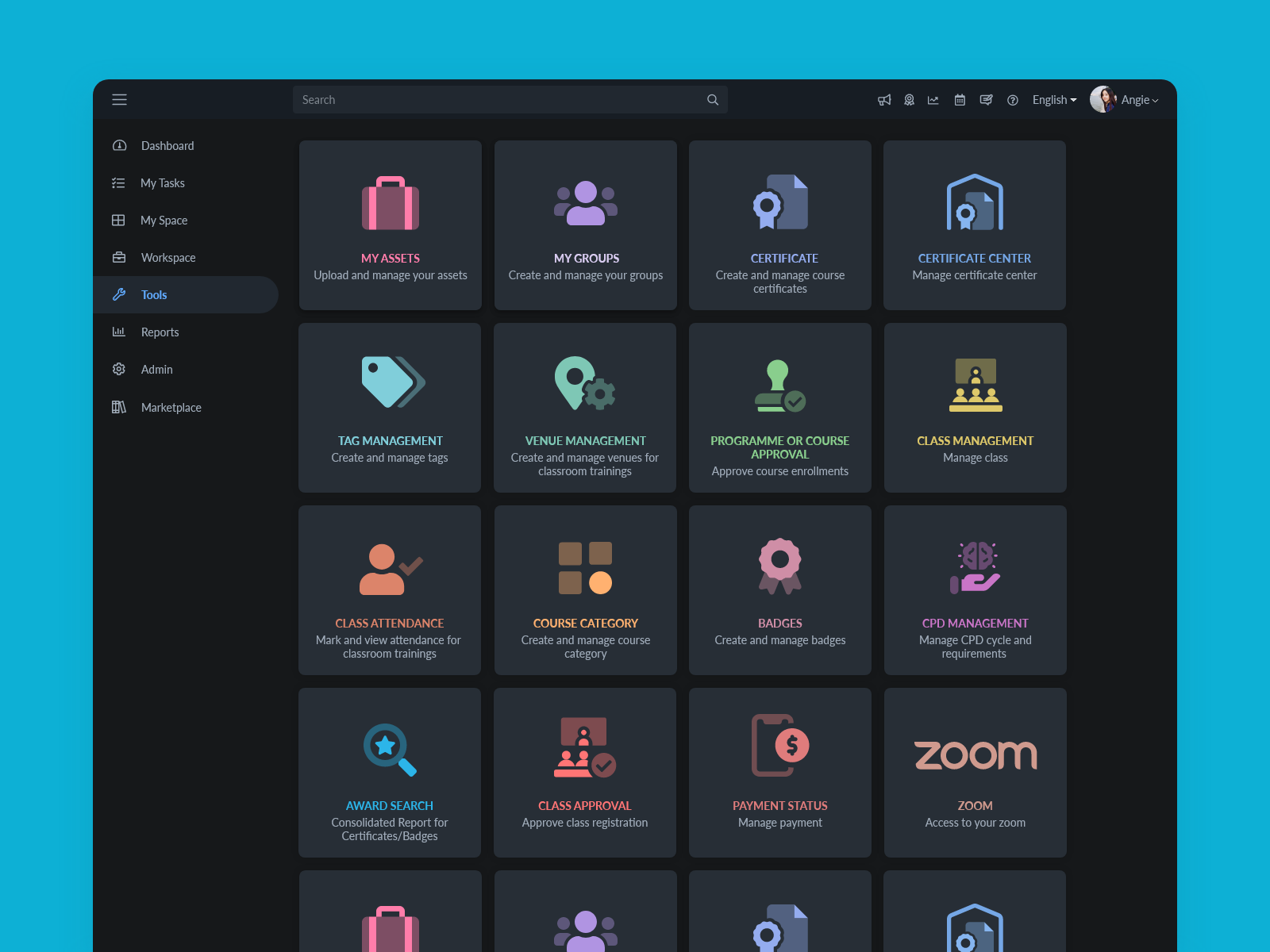
Task: Click the Class Attendance person-check icon
Action: (391, 569)
